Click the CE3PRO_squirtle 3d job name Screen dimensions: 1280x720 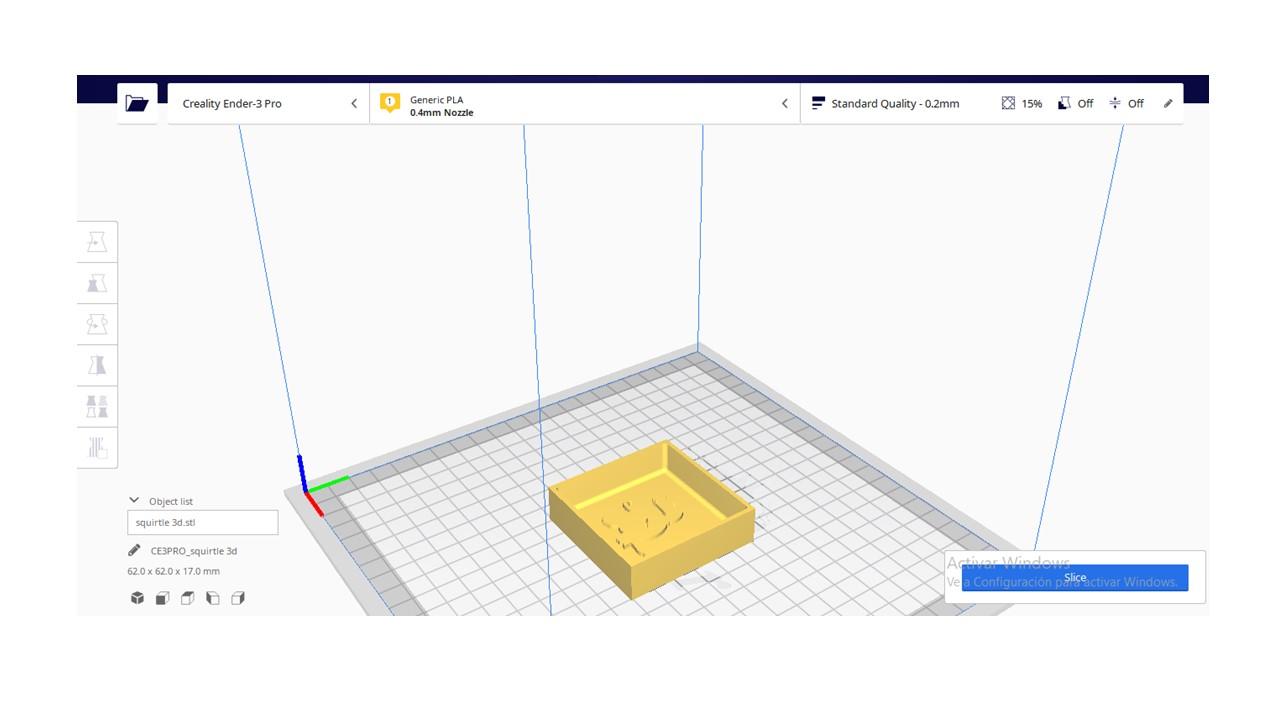(194, 550)
